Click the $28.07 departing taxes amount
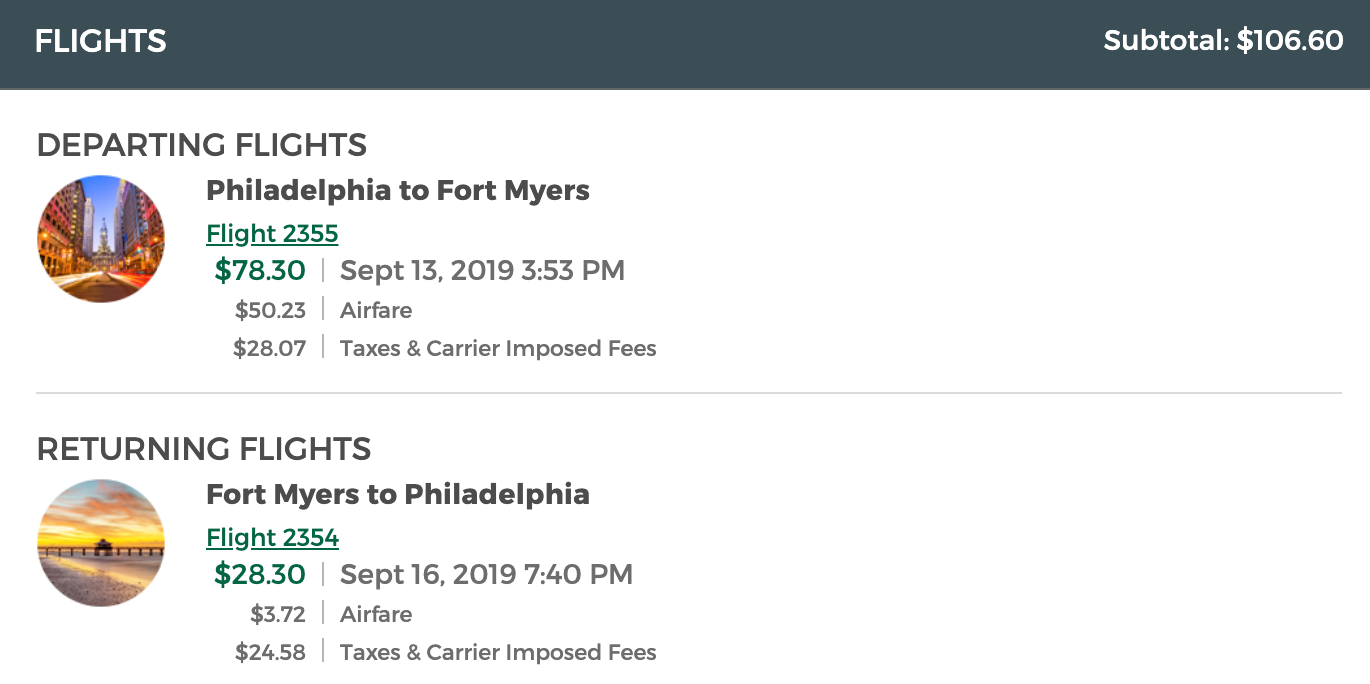The width and height of the screenshot is (1370, 684). click(270, 348)
